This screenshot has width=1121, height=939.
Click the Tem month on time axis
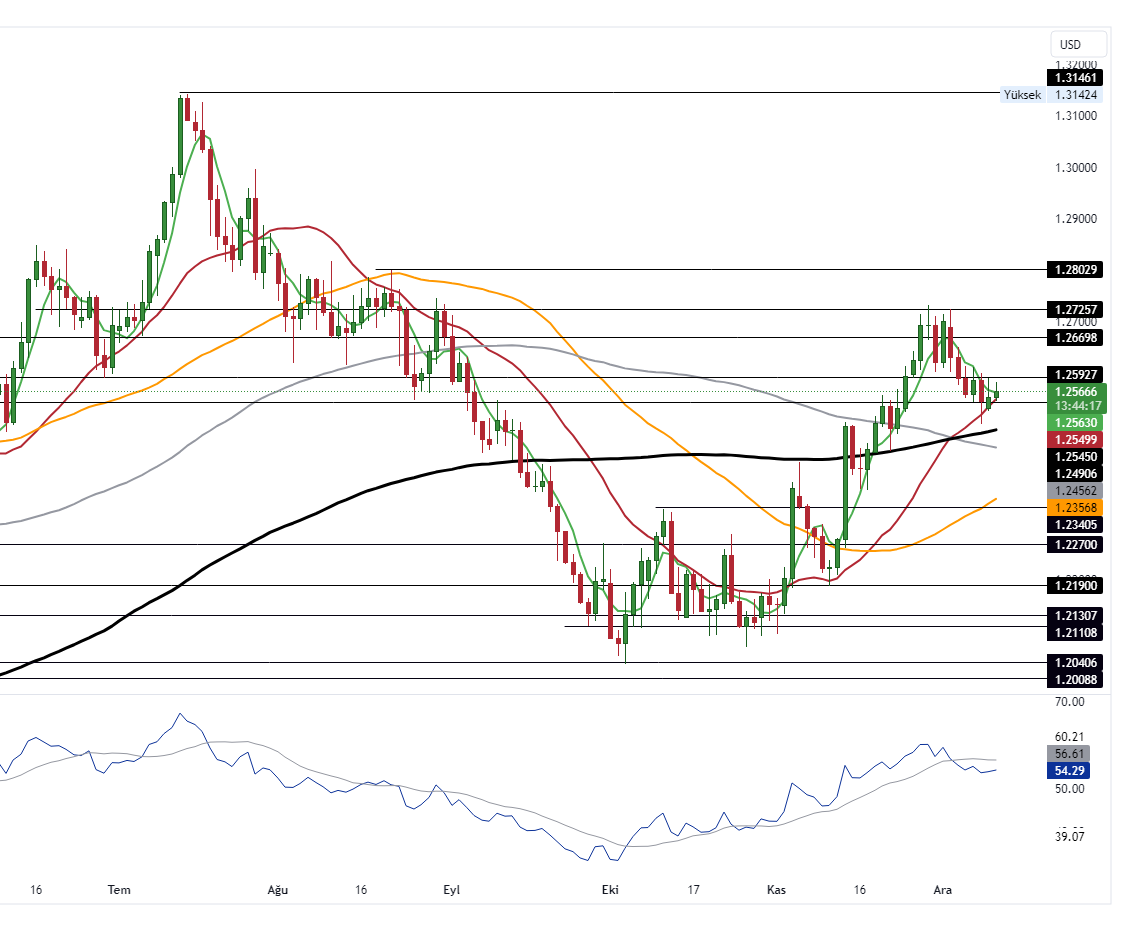point(119,889)
